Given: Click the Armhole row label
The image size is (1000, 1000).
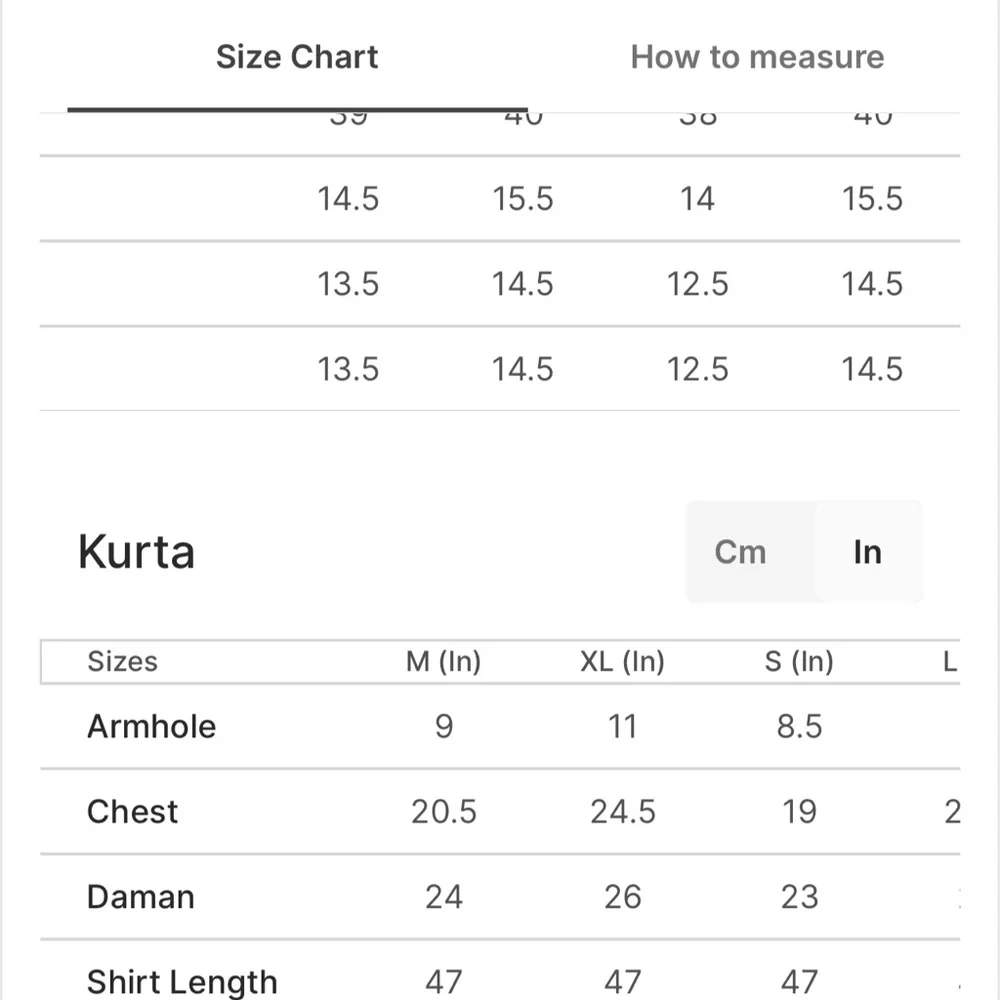Looking at the screenshot, I should tap(152, 726).
